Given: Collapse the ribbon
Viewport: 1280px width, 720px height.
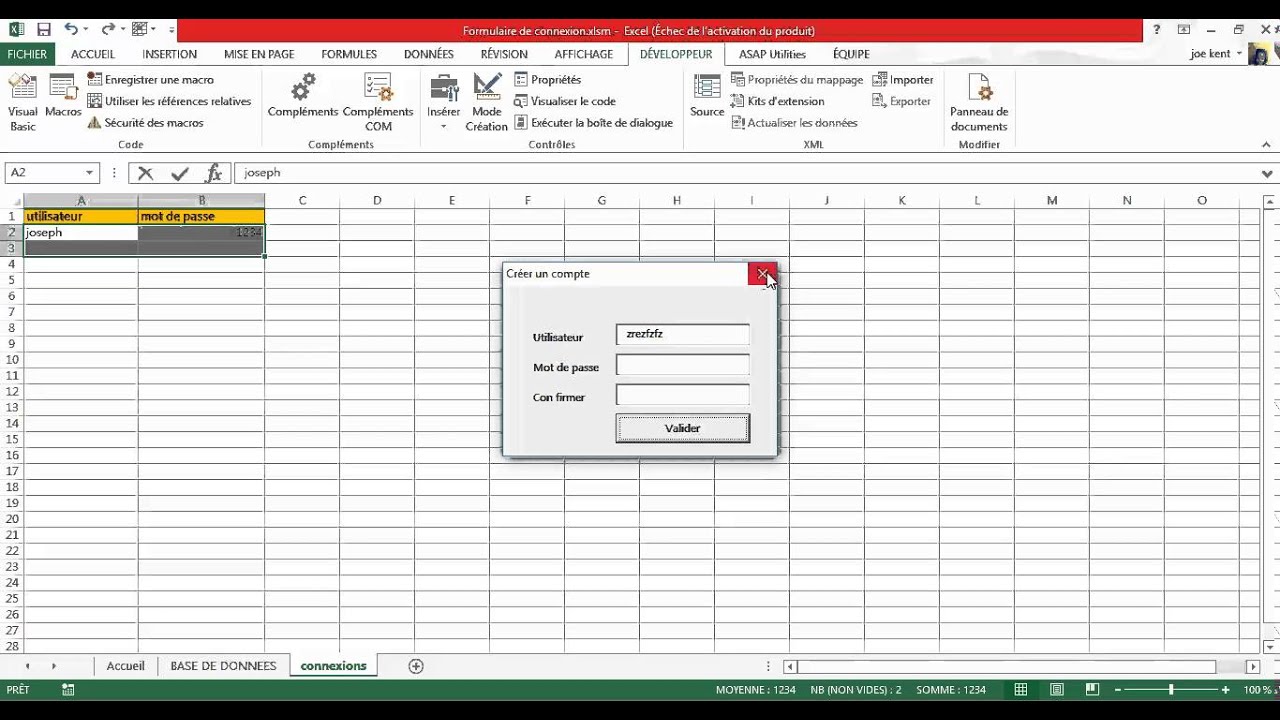Looking at the screenshot, I should point(1266,145).
